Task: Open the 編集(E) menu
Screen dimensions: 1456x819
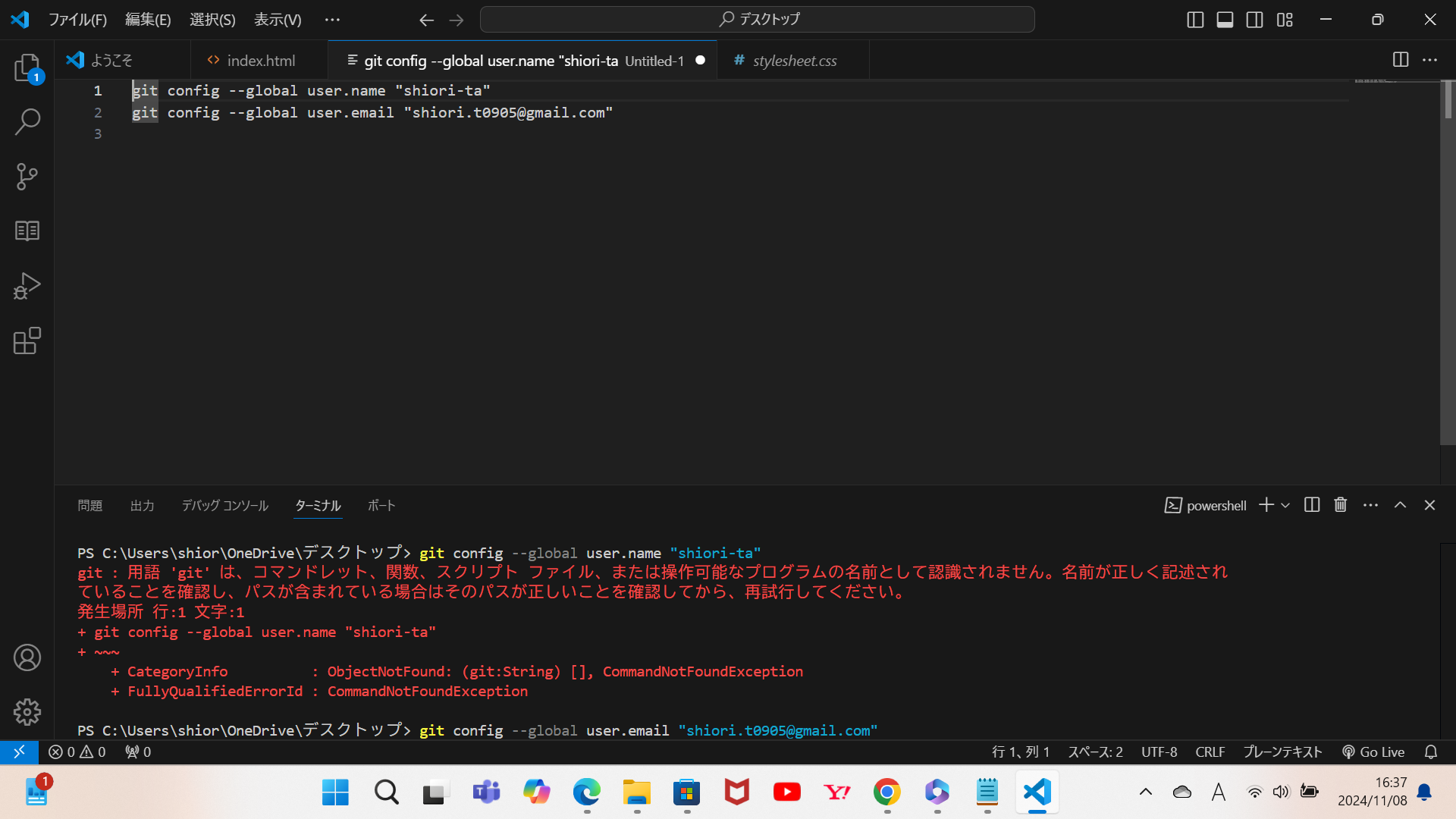Action: pos(148,20)
